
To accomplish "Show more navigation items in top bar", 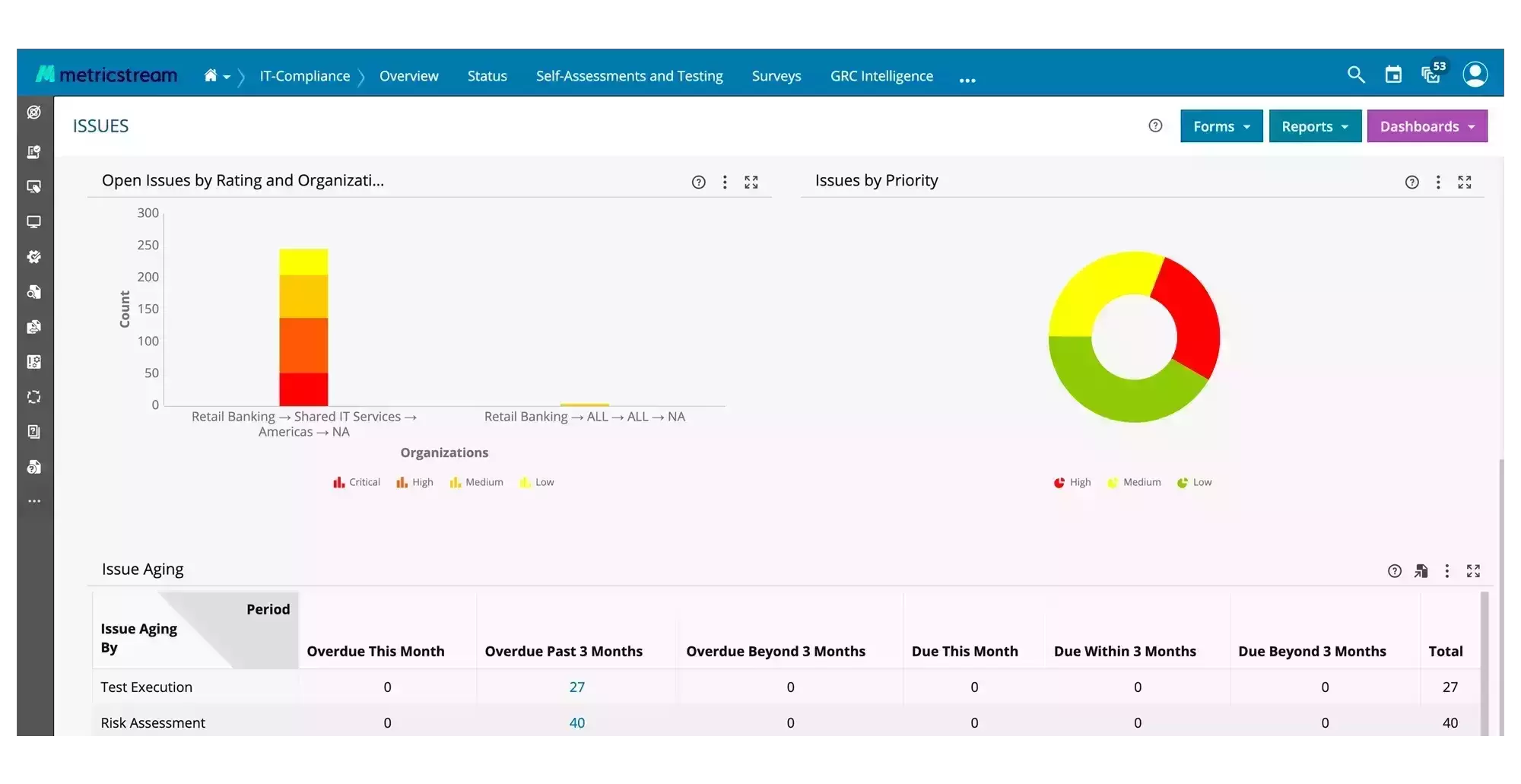I will (x=967, y=79).
